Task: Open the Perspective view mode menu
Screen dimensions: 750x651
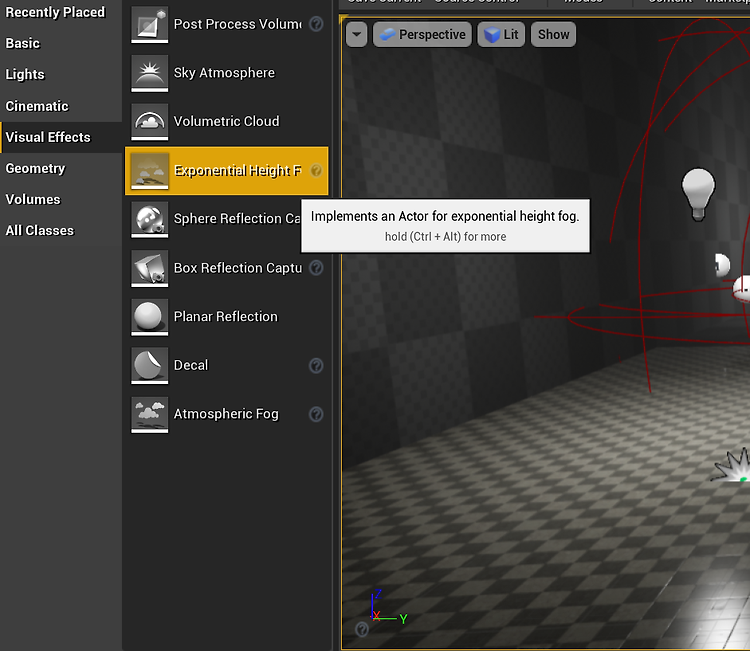Action: click(x=422, y=34)
